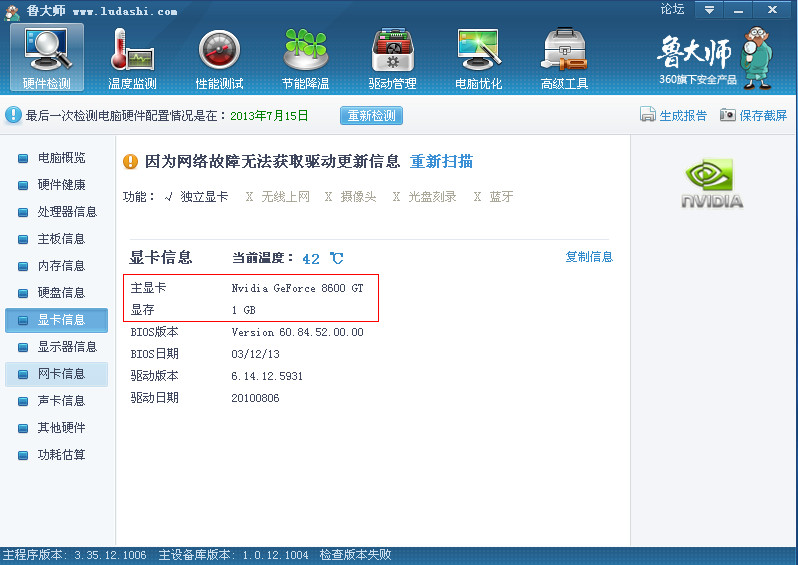
Task: Click 主程序版本 3.35.12.1006 in status bar
Action: (x=74, y=555)
